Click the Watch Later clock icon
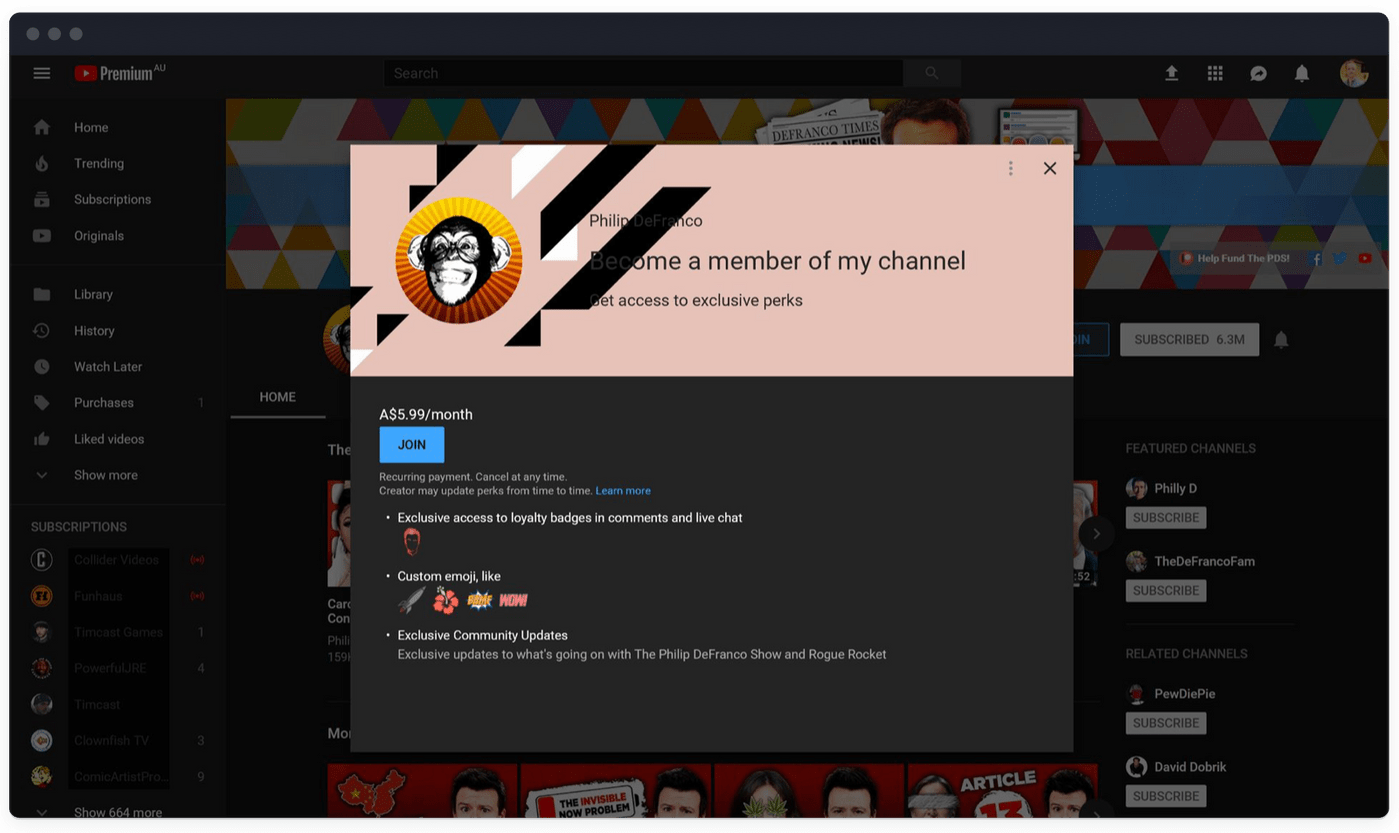 tap(42, 367)
